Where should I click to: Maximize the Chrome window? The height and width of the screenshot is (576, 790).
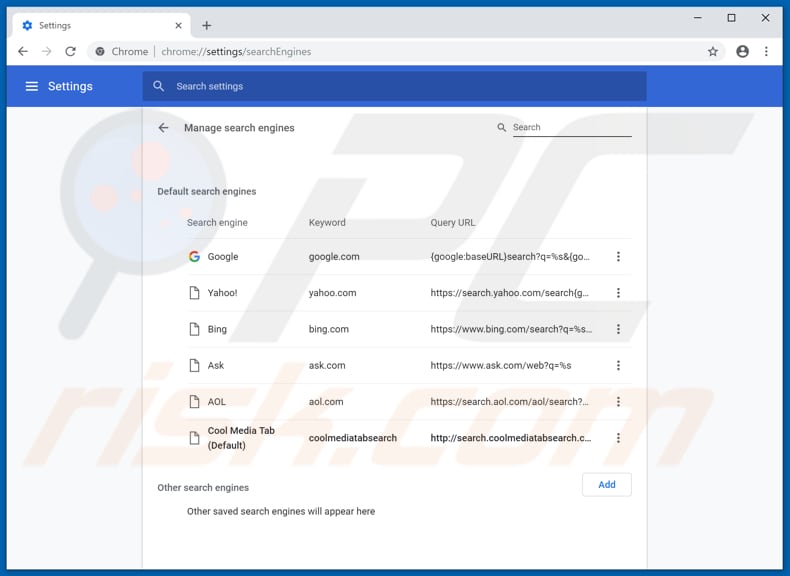pyautogui.click(x=732, y=18)
